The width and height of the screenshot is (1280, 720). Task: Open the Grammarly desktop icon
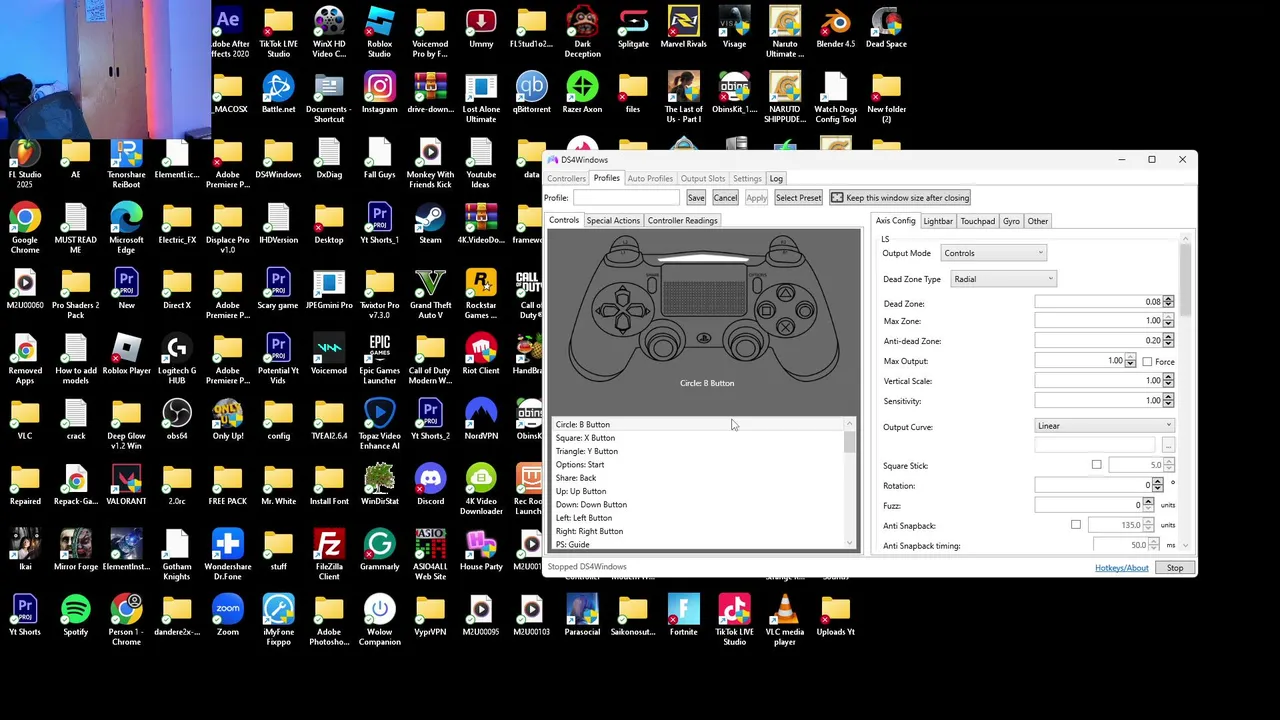click(x=379, y=551)
